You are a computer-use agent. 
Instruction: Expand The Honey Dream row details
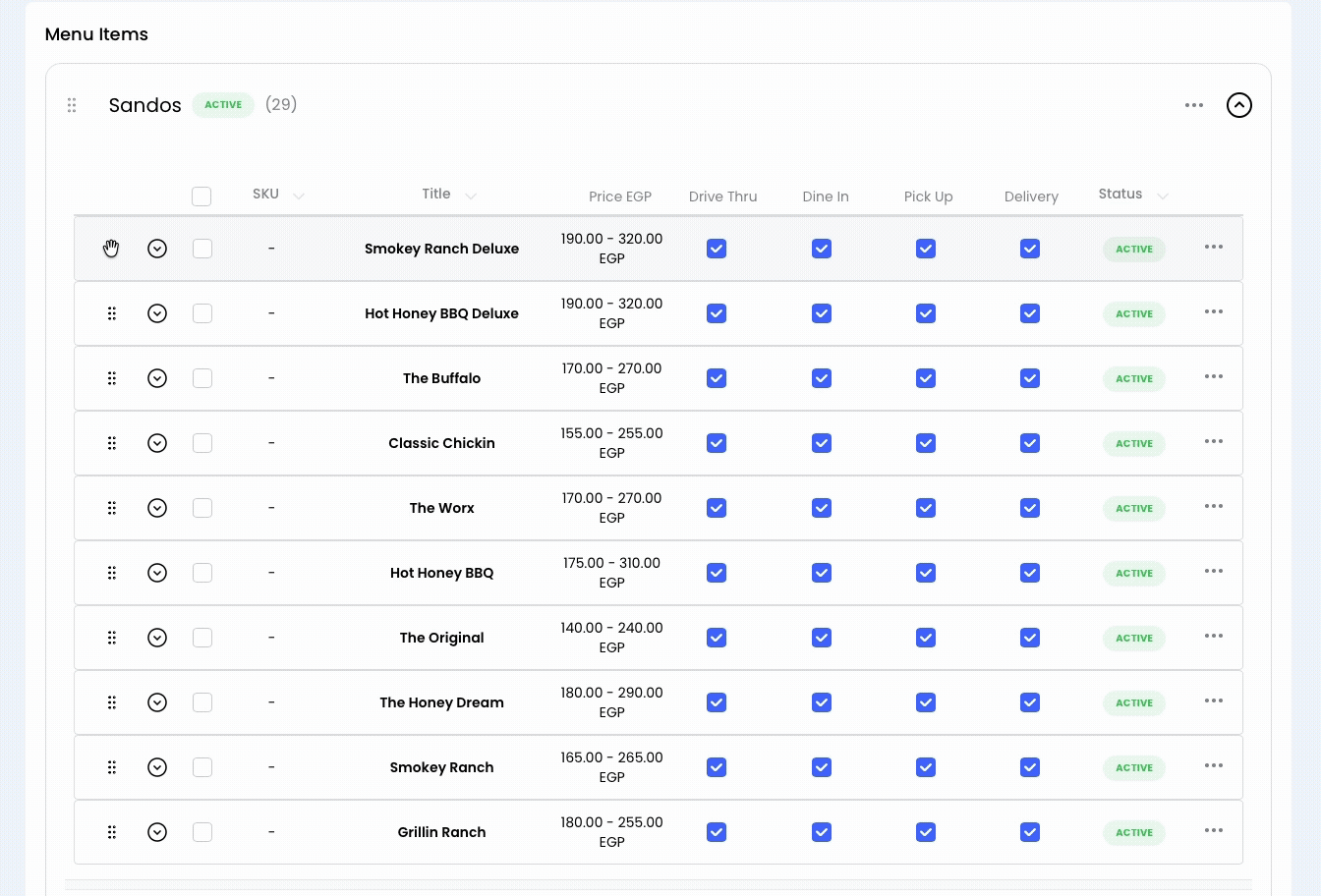point(157,702)
